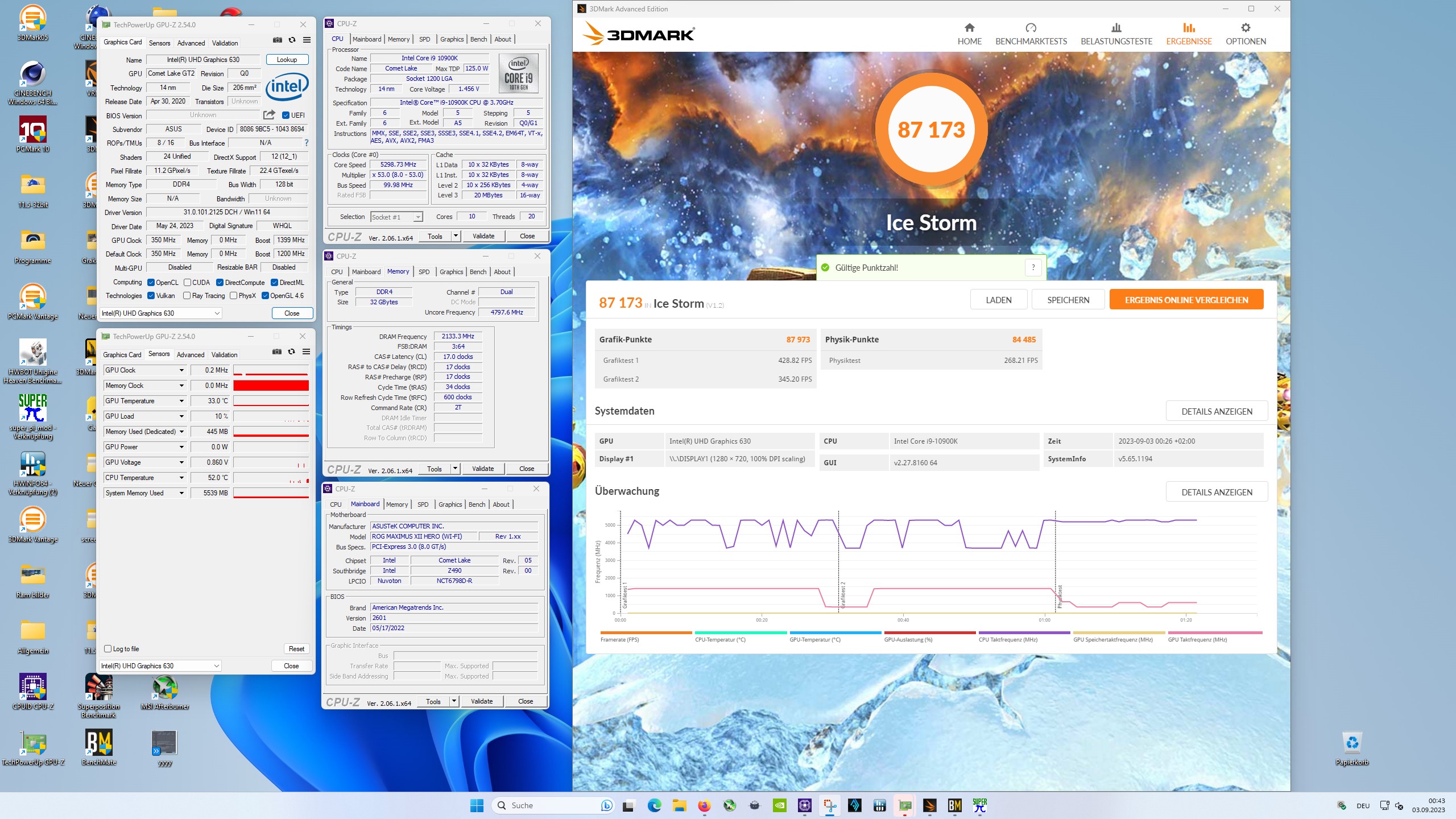
Task: Open 3DMark05 desktop icon
Action: pos(33,23)
